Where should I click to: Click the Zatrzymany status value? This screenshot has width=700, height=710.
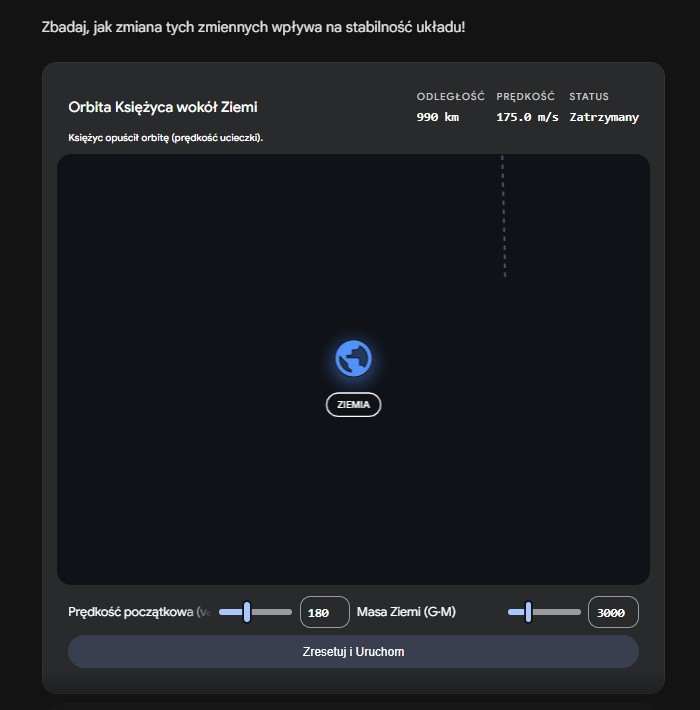[x=604, y=117]
